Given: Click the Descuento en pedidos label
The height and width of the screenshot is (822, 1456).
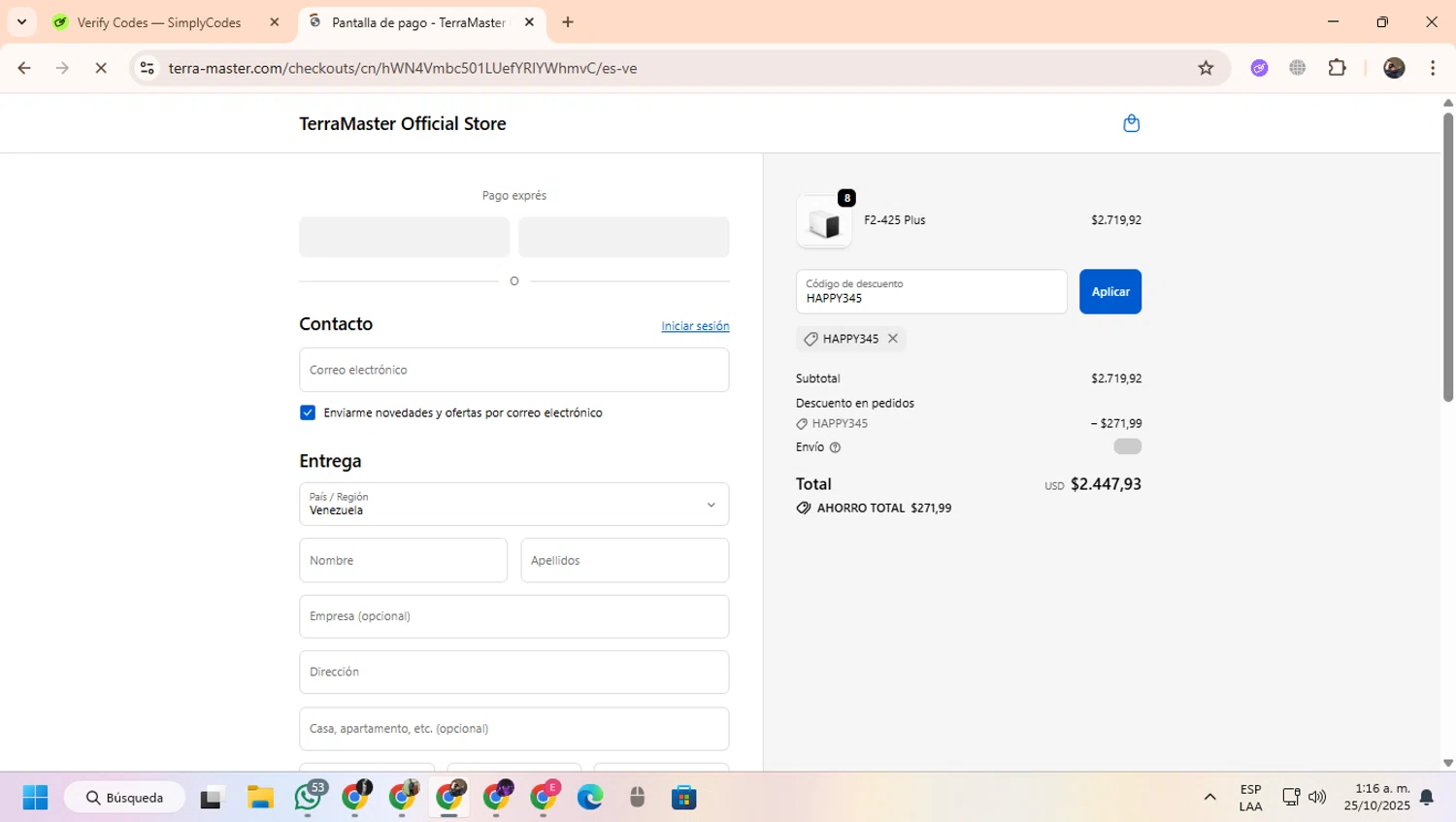Looking at the screenshot, I should pyautogui.click(x=855, y=403).
